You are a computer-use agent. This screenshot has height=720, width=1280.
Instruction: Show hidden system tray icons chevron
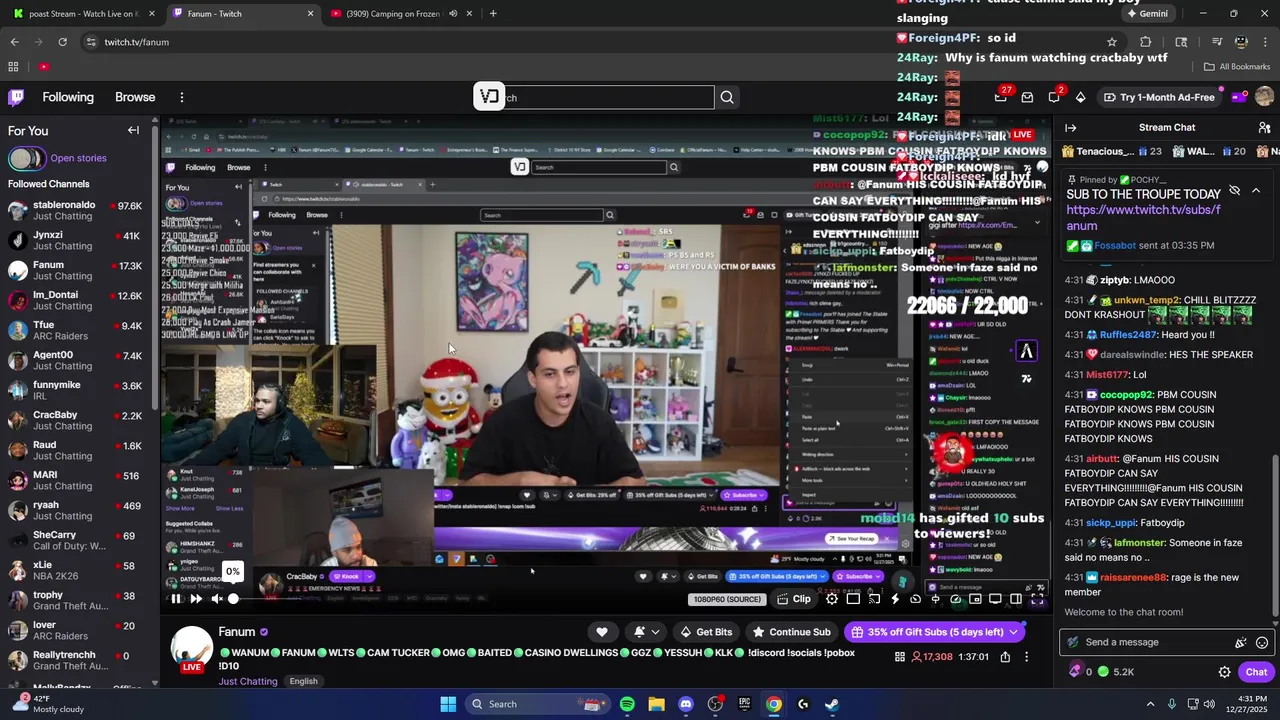(x=1150, y=704)
